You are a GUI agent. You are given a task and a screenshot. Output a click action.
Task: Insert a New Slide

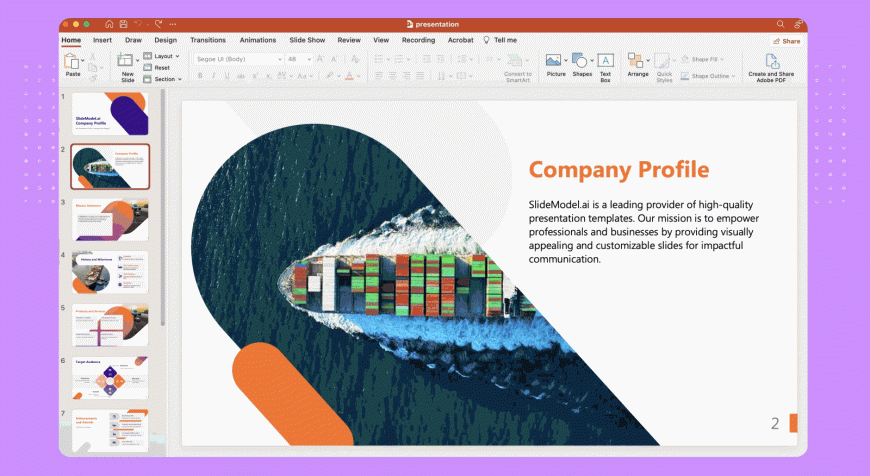[x=127, y=62]
